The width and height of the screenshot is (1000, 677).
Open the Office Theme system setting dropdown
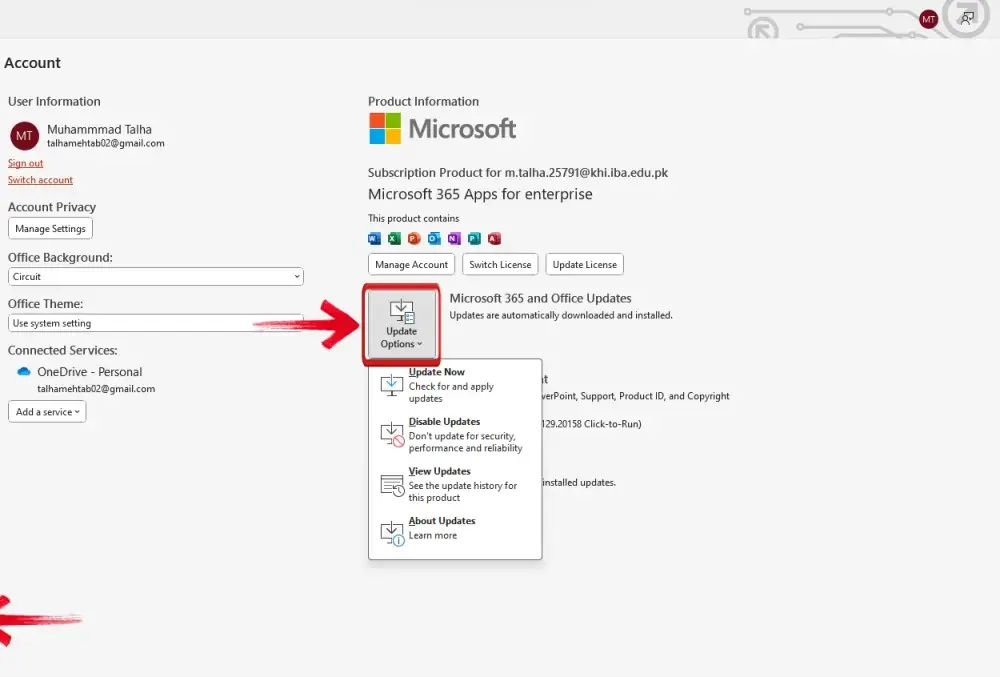tap(156, 323)
